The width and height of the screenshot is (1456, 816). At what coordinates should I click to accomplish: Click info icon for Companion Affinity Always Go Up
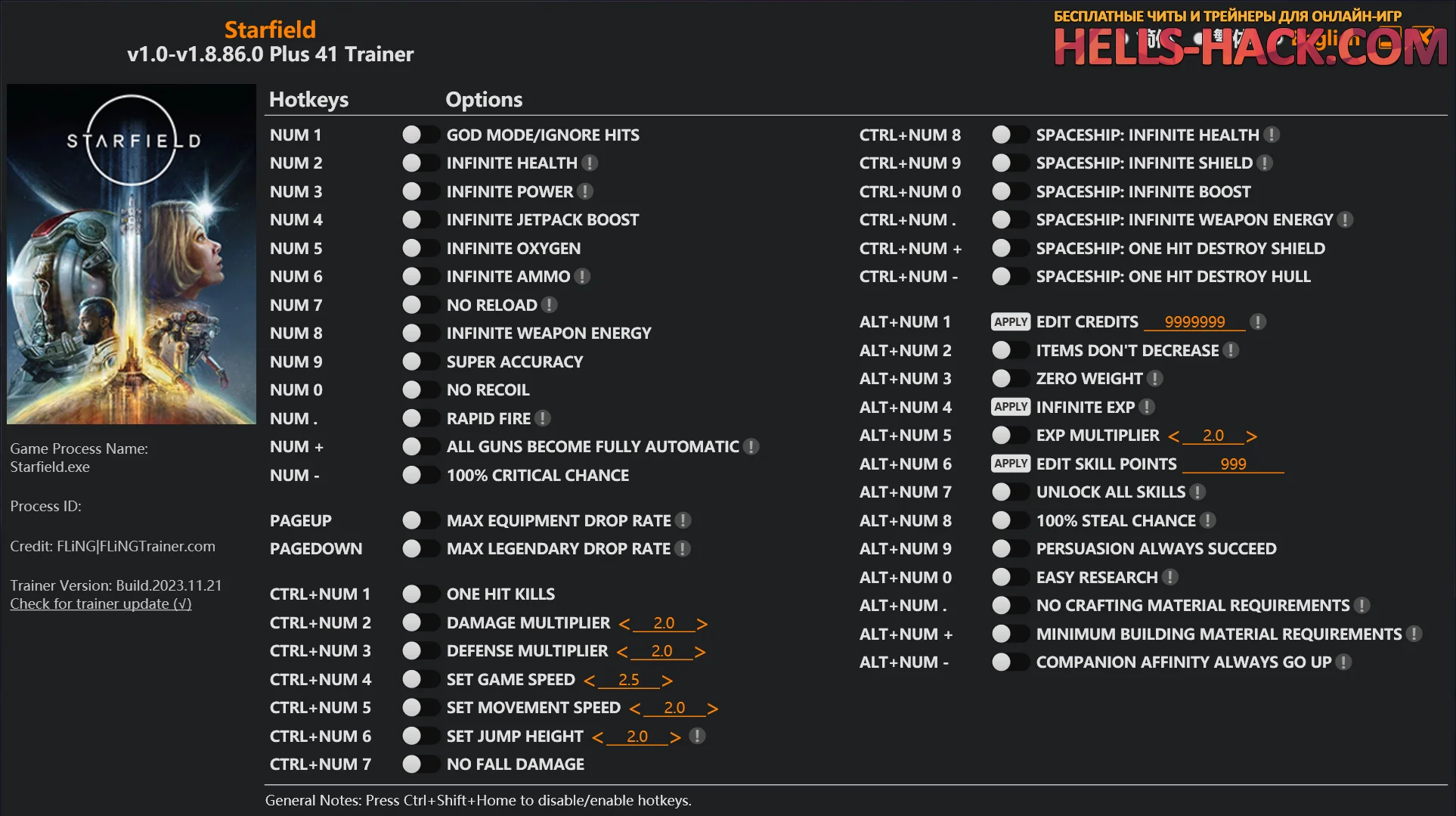[x=1343, y=662]
